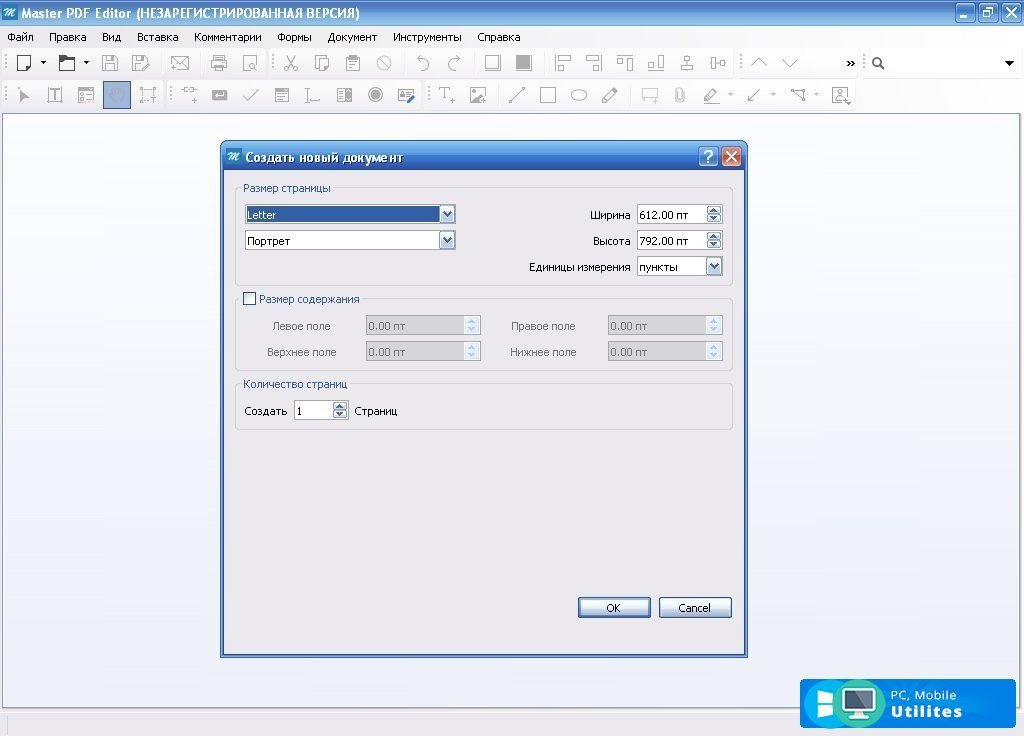The image size is (1024, 736).
Task: Click the New document icon in toolbar
Action: (24, 63)
